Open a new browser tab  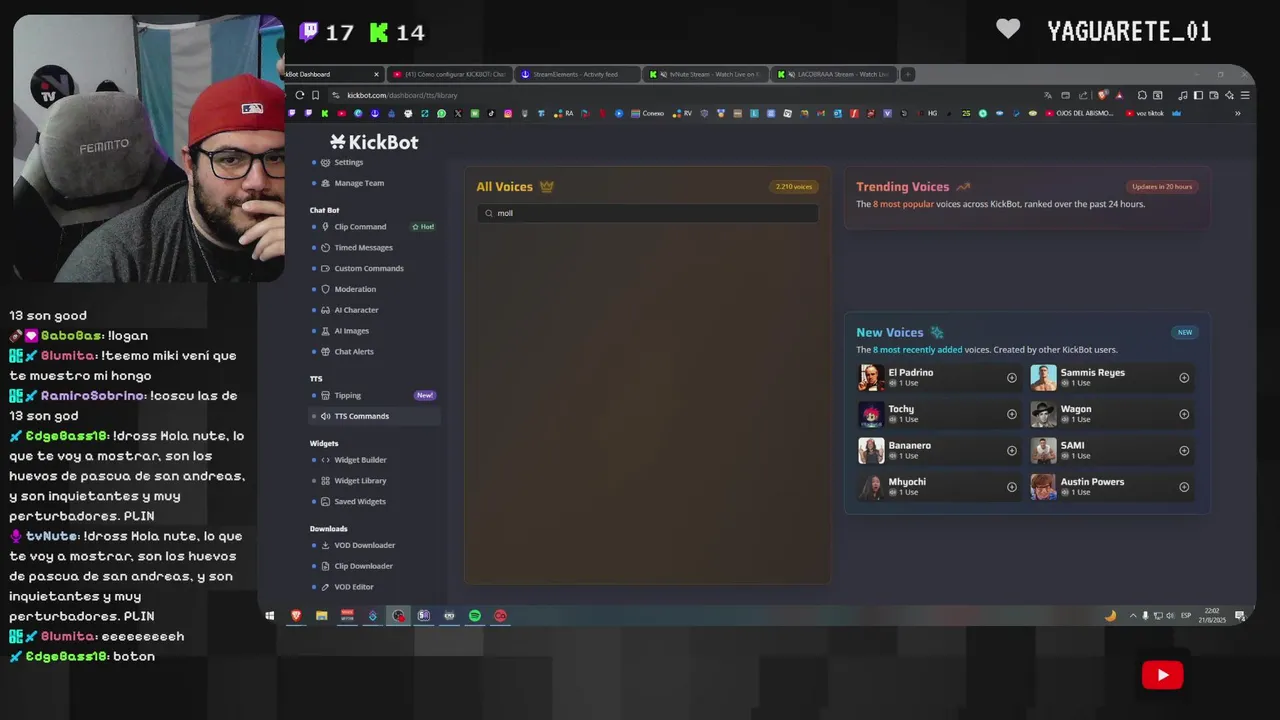pos(908,74)
